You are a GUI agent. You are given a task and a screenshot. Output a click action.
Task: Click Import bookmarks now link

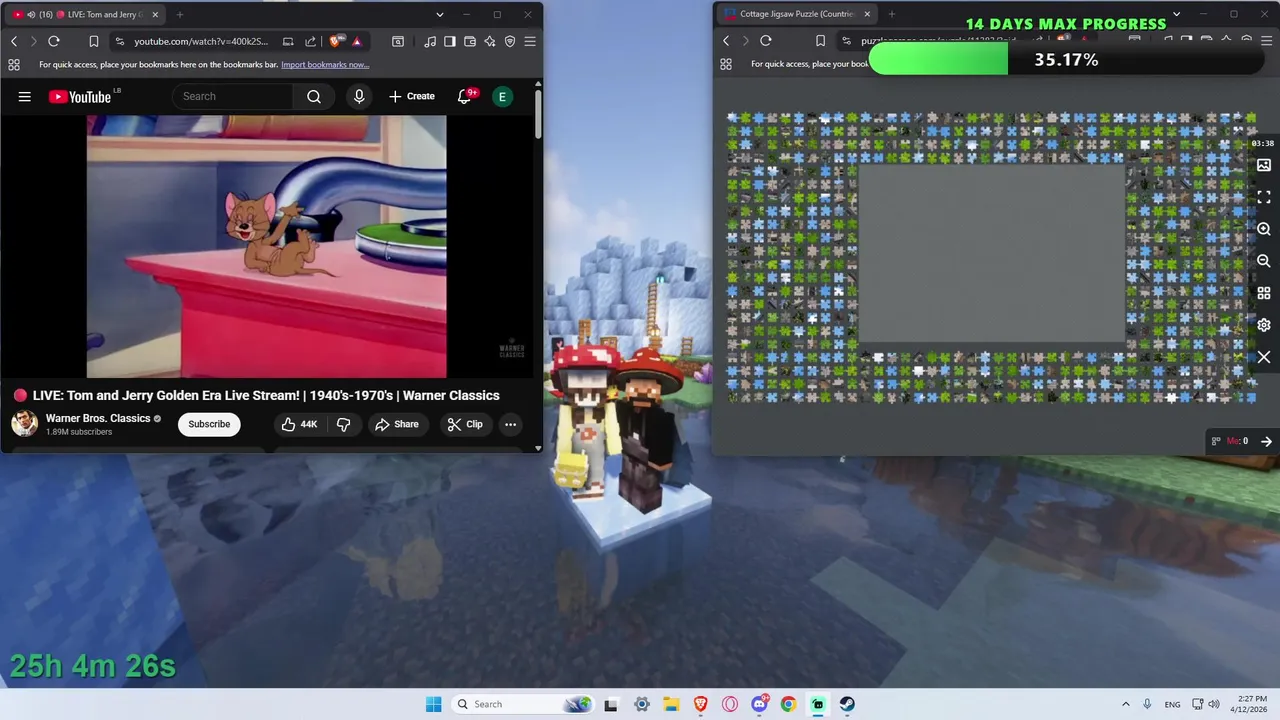(325, 64)
